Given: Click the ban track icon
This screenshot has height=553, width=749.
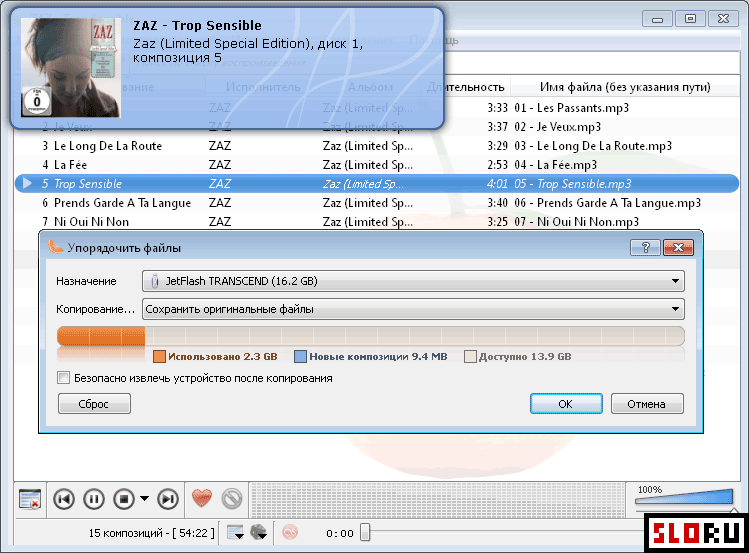Looking at the screenshot, I should pos(232,499).
